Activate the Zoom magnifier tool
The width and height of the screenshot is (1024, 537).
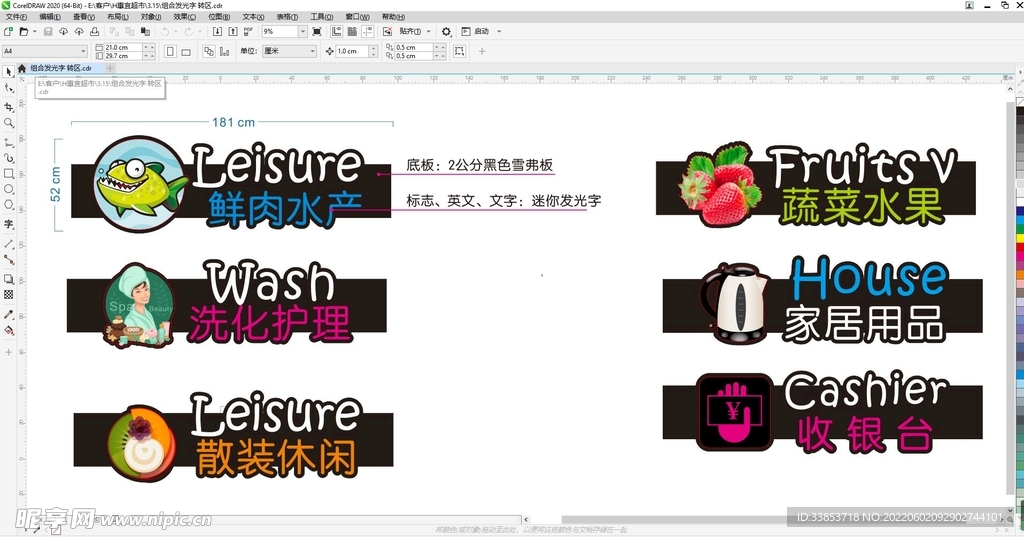9,123
